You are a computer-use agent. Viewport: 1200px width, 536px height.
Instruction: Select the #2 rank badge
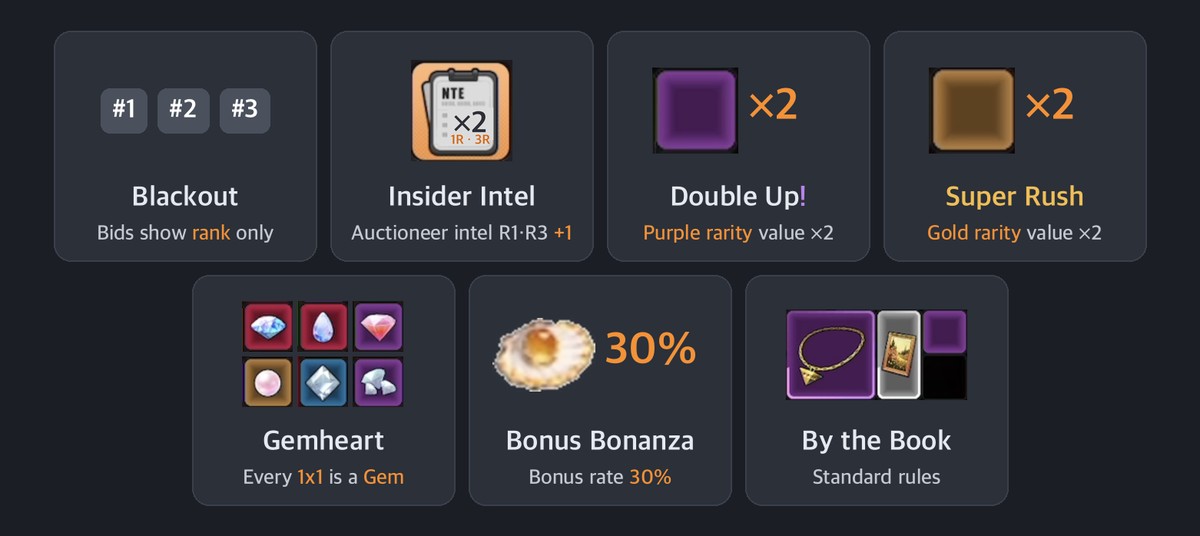tap(183, 110)
